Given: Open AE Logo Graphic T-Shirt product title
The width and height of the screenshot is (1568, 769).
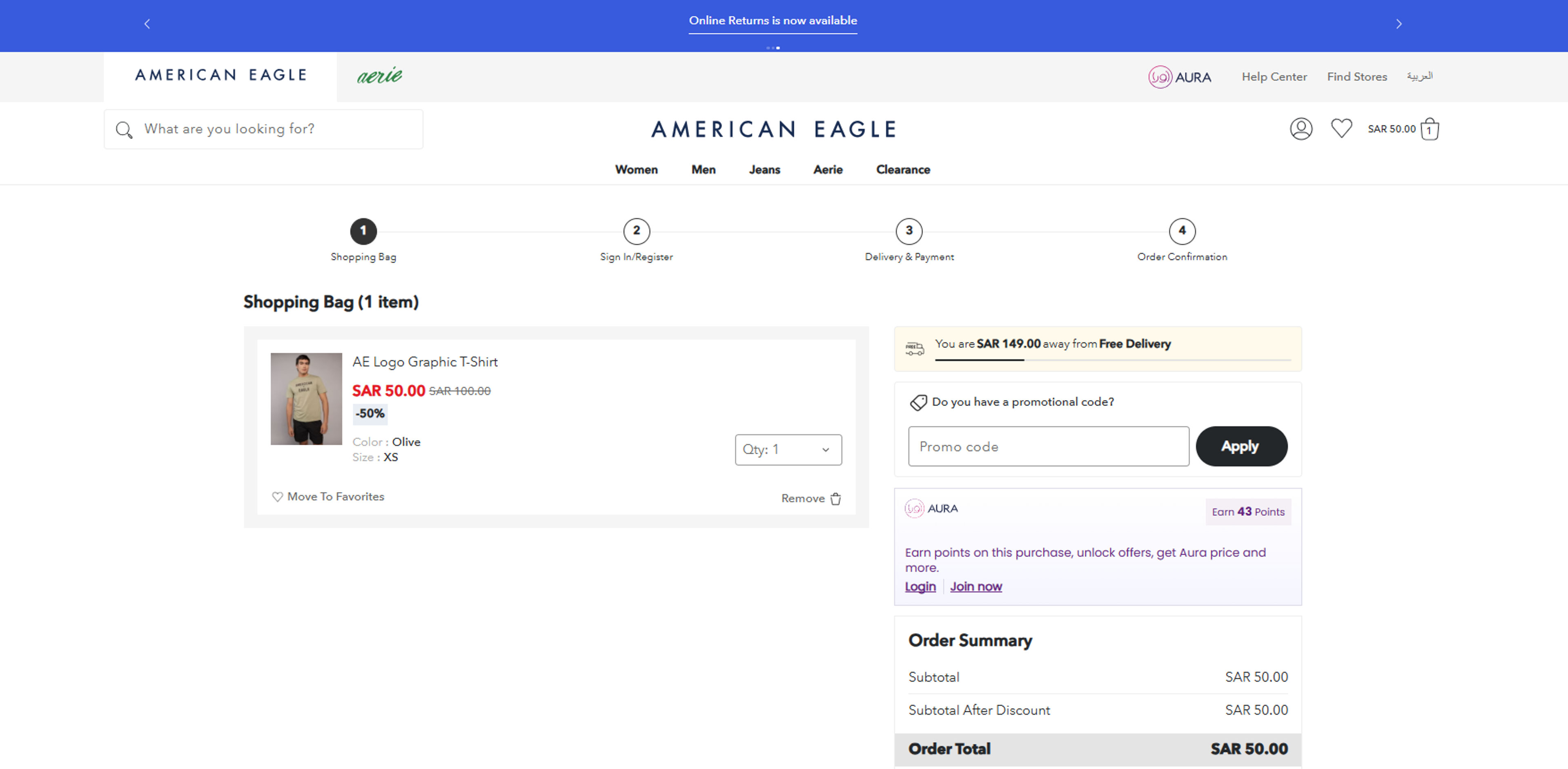Looking at the screenshot, I should tap(425, 362).
